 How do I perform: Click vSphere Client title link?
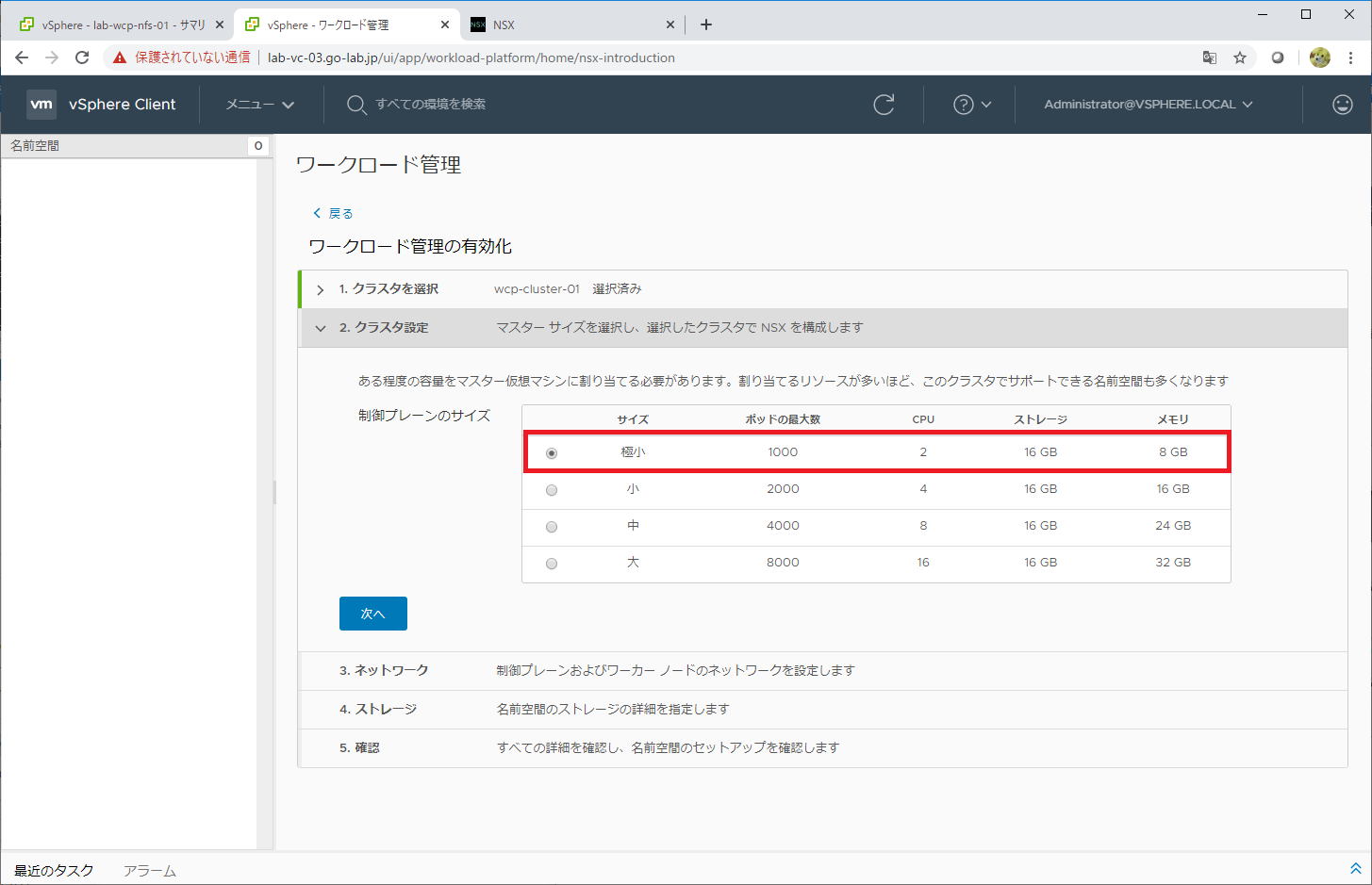[x=123, y=105]
